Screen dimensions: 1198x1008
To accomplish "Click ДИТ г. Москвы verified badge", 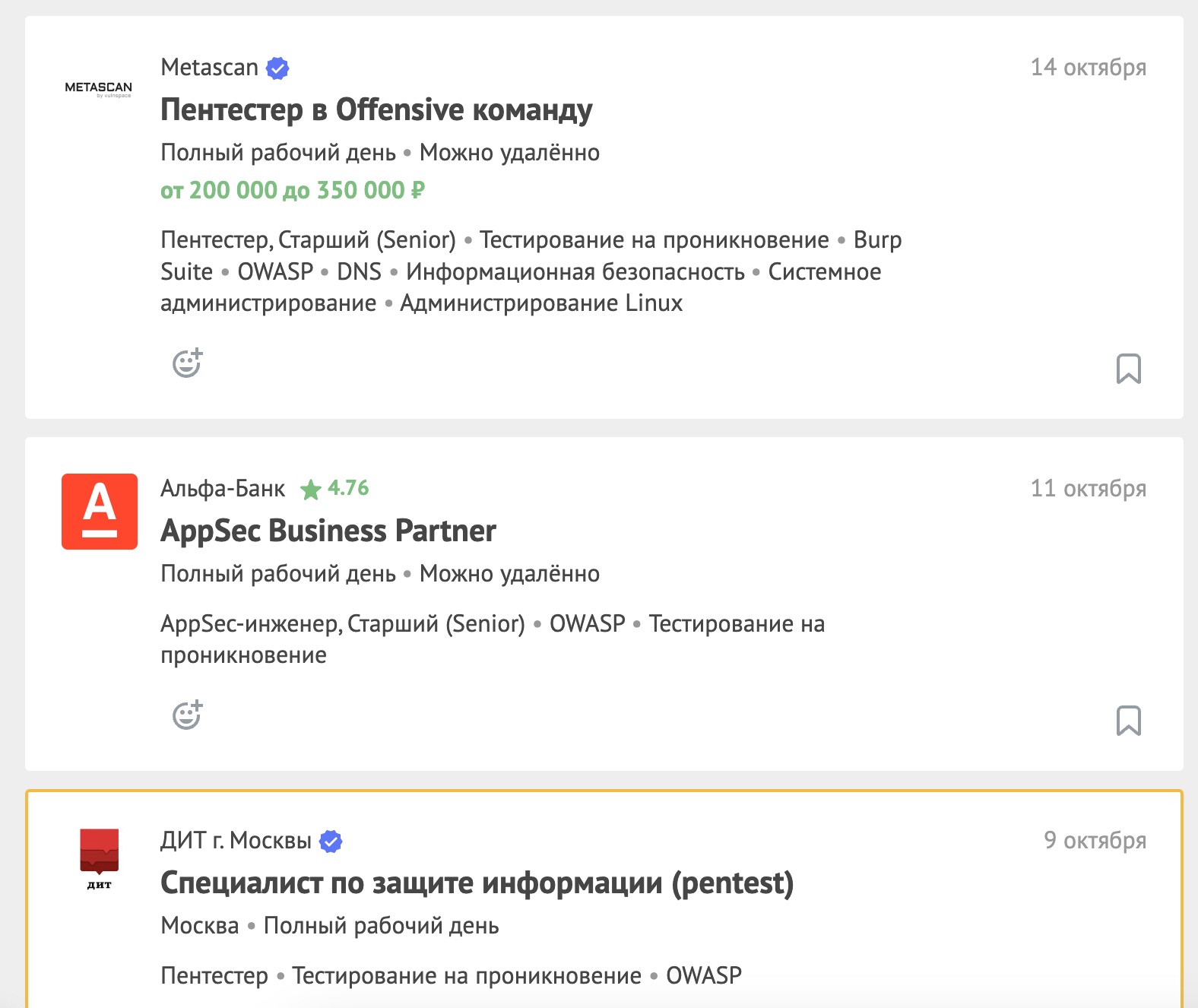I will tap(331, 842).
